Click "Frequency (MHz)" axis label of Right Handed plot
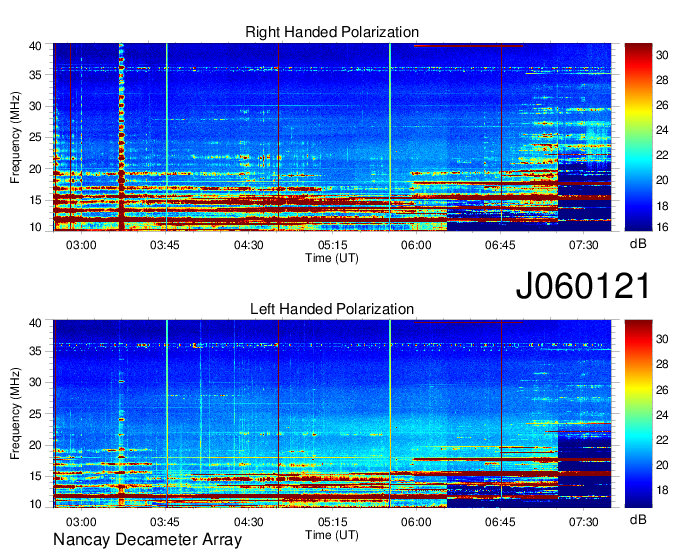This screenshot has height=552, width=680. [x=15, y=137]
